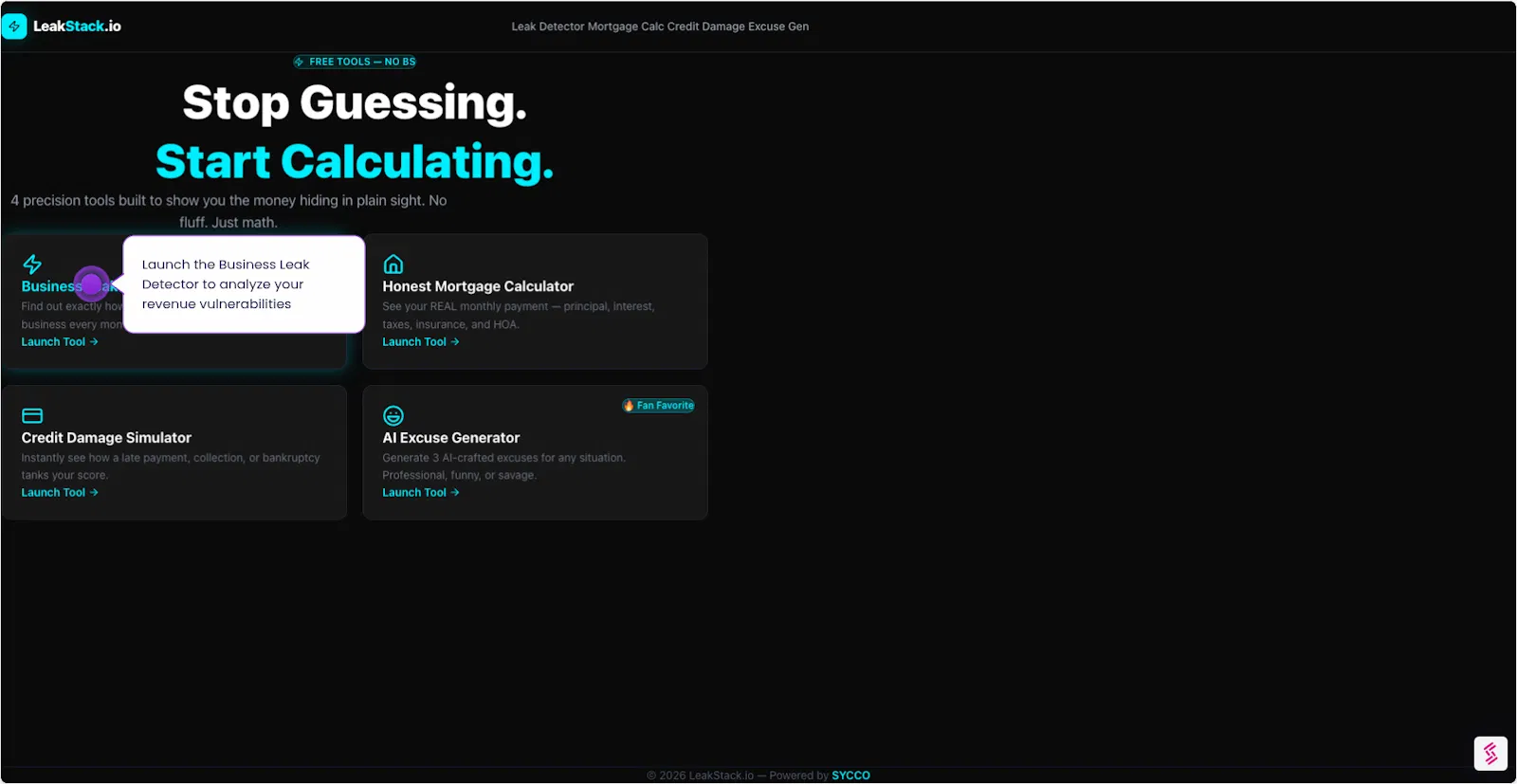Click the lightning bolt icon on Business Leak card
The height and width of the screenshot is (784, 1517).
32,264
